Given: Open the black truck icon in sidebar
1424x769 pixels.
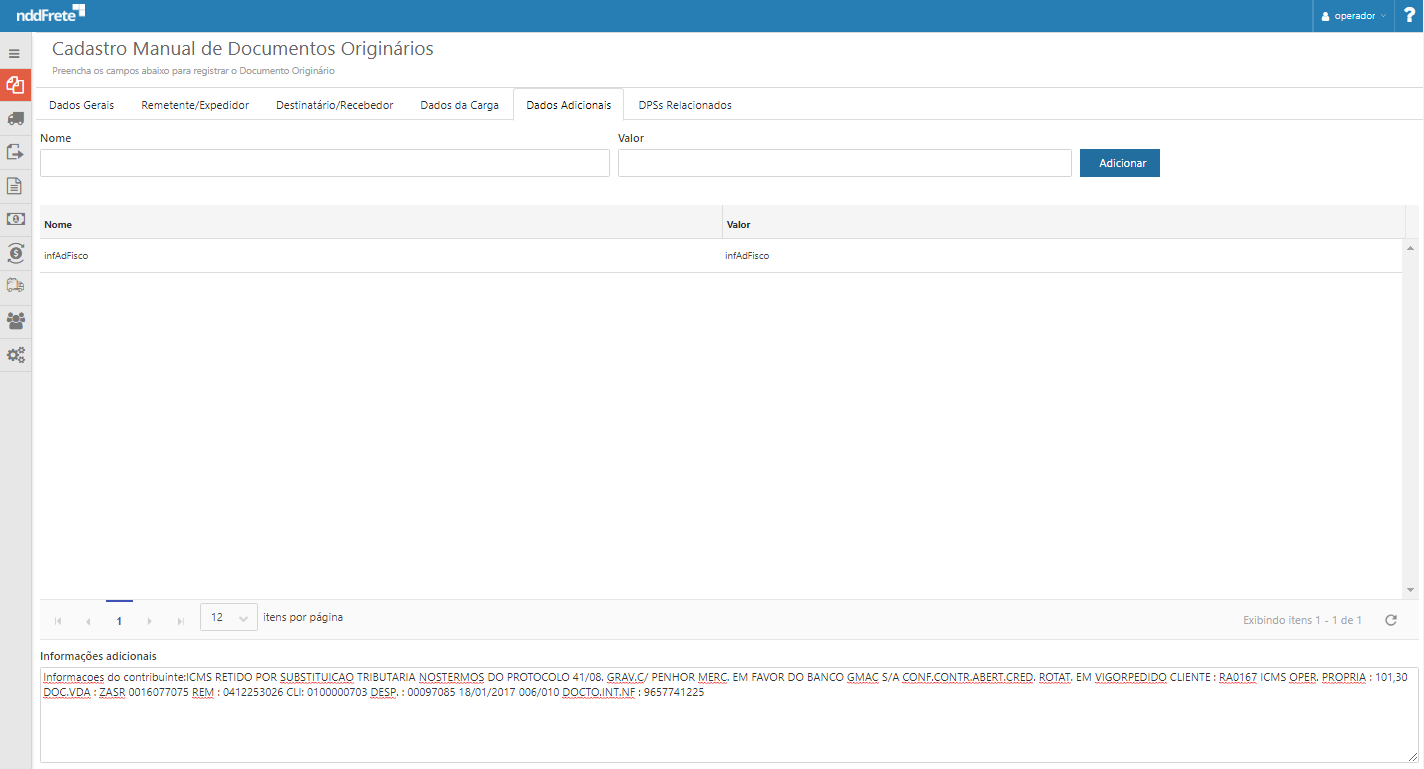Looking at the screenshot, I should [15, 119].
